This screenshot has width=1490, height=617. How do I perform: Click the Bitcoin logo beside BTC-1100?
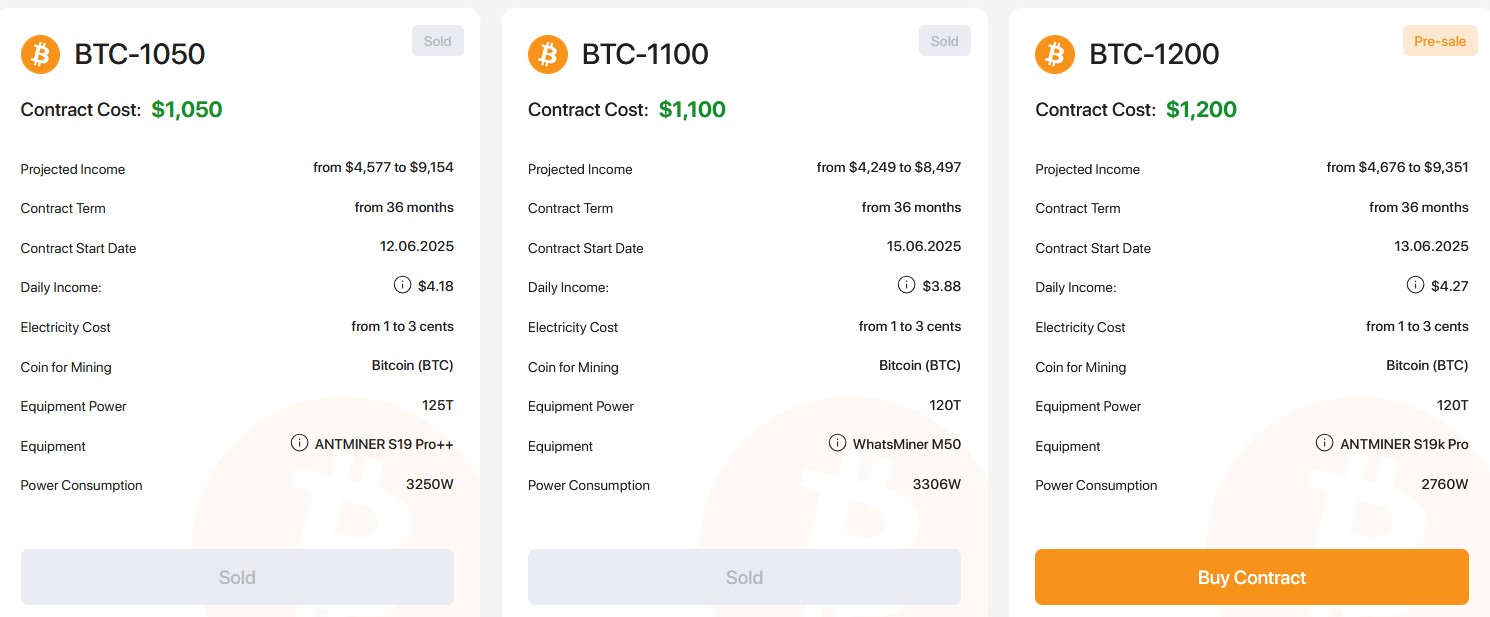tap(548, 54)
